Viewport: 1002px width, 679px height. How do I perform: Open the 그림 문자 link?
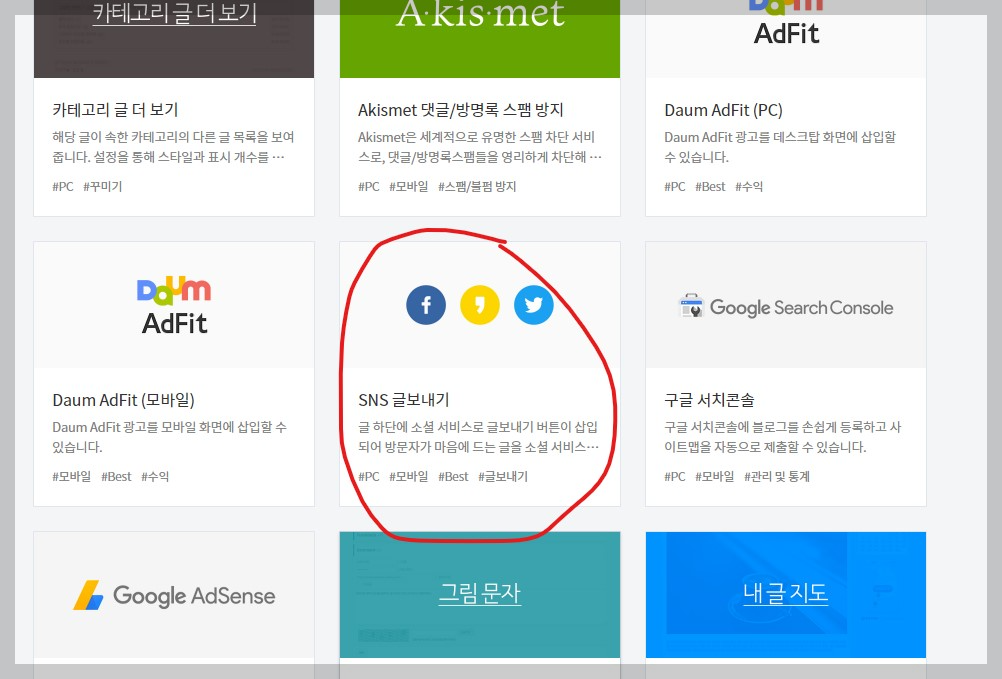[x=480, y=594]
